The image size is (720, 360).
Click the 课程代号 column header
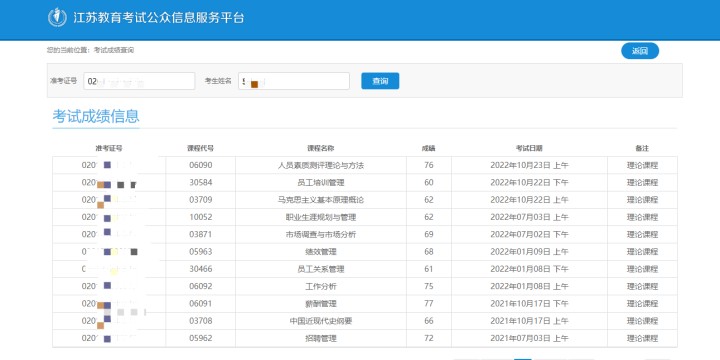[x=201, y=148]
